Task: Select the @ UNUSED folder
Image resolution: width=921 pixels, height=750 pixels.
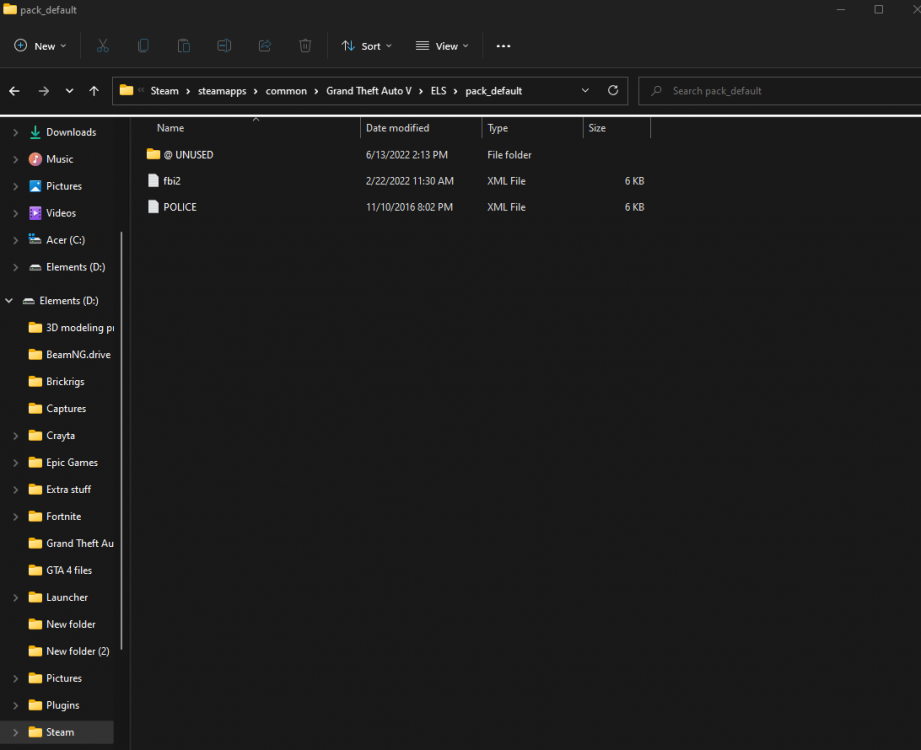Action: 188,155
